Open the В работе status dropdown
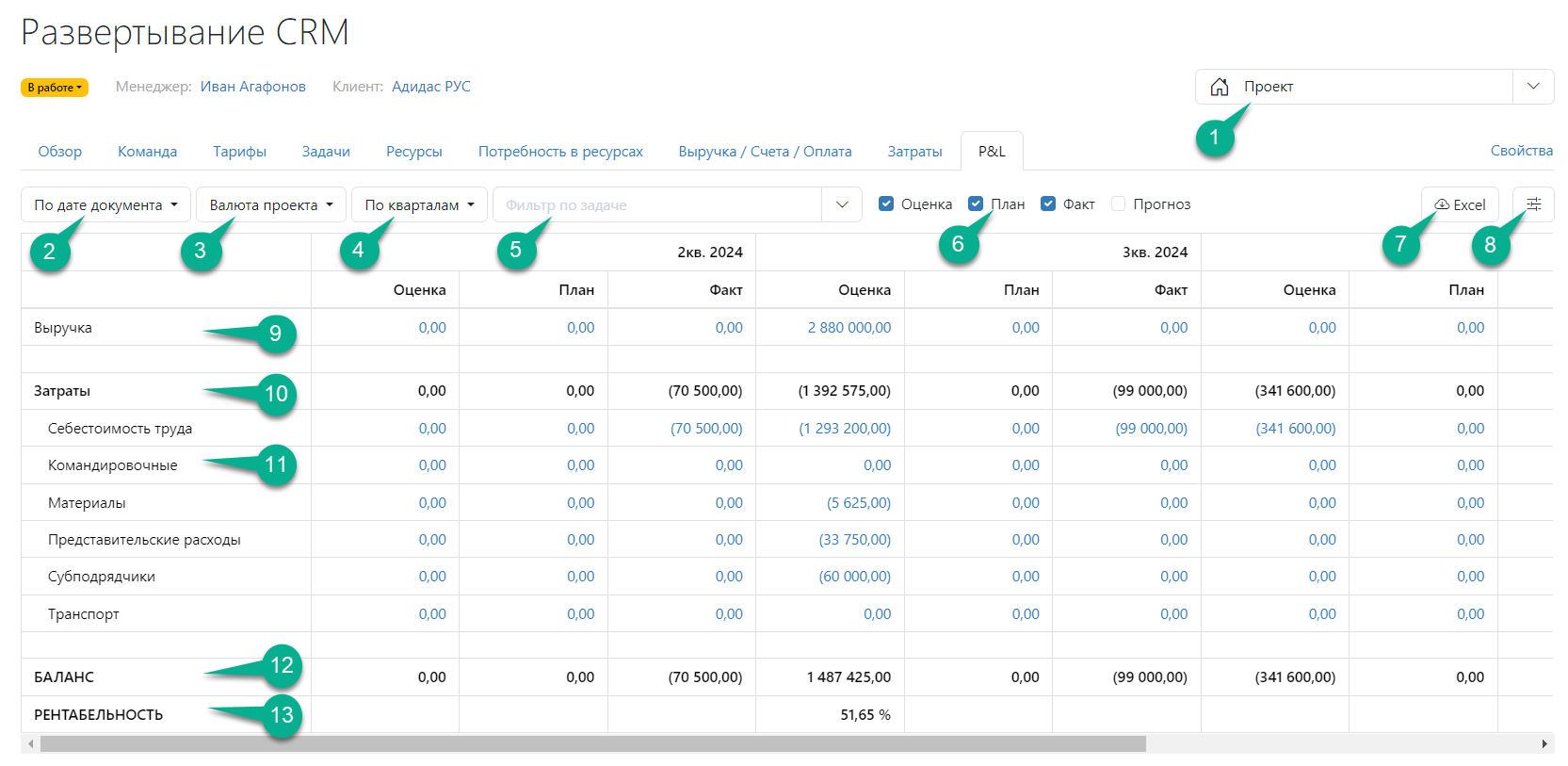 [55, 88]
